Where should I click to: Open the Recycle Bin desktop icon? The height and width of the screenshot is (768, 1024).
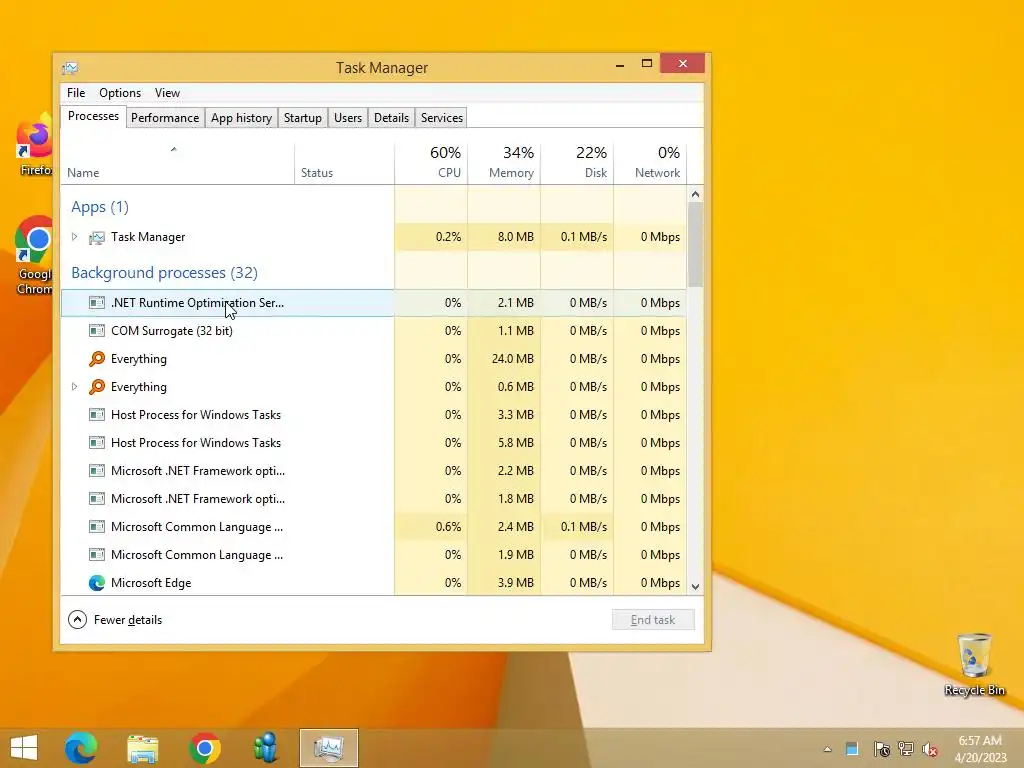[x=974, y=664]
